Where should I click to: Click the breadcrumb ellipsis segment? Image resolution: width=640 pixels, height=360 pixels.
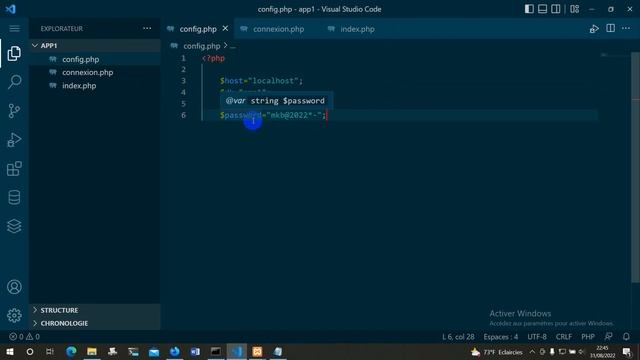point(233,46)
